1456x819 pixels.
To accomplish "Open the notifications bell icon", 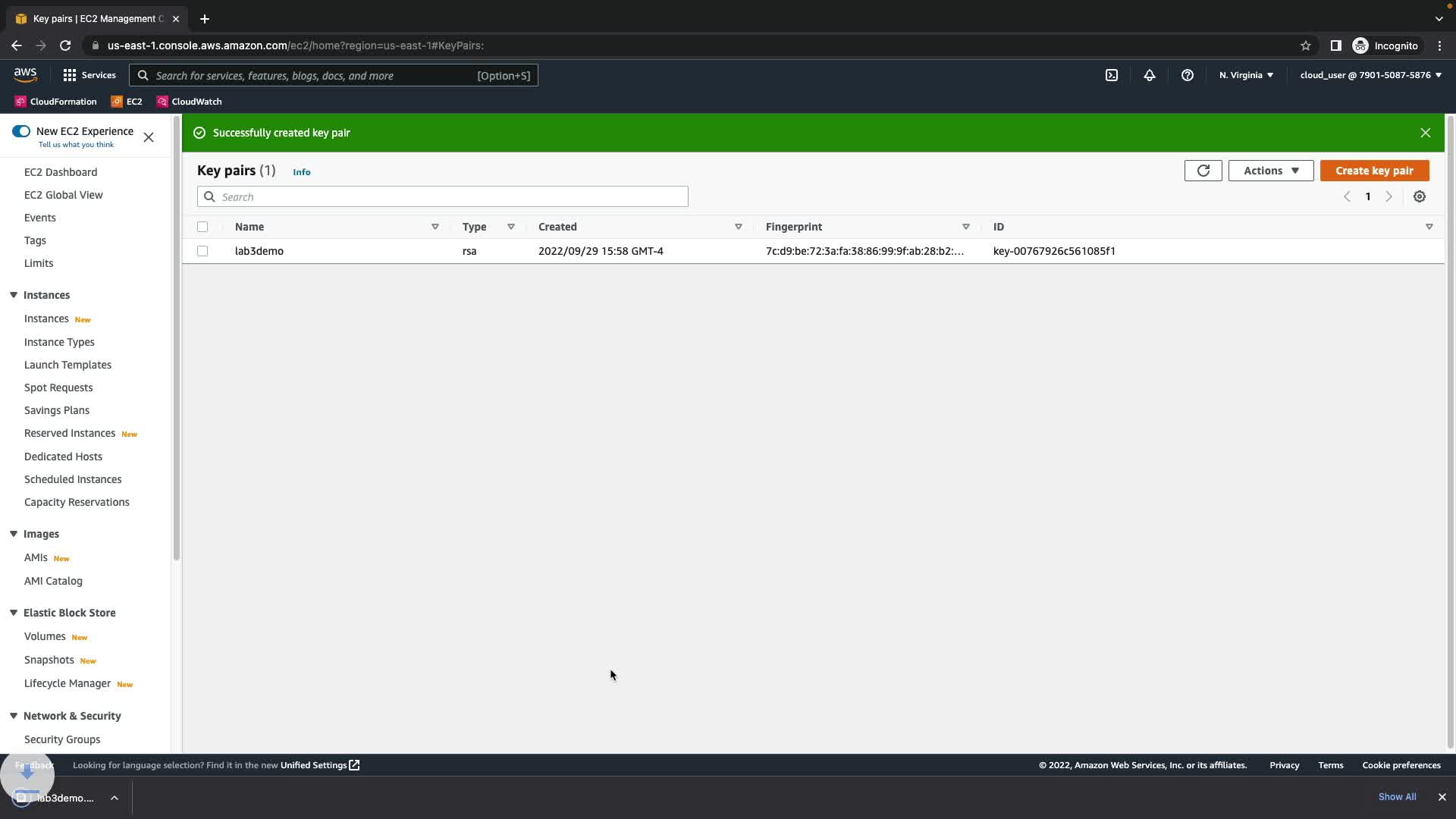I will tap(1149, 75).
